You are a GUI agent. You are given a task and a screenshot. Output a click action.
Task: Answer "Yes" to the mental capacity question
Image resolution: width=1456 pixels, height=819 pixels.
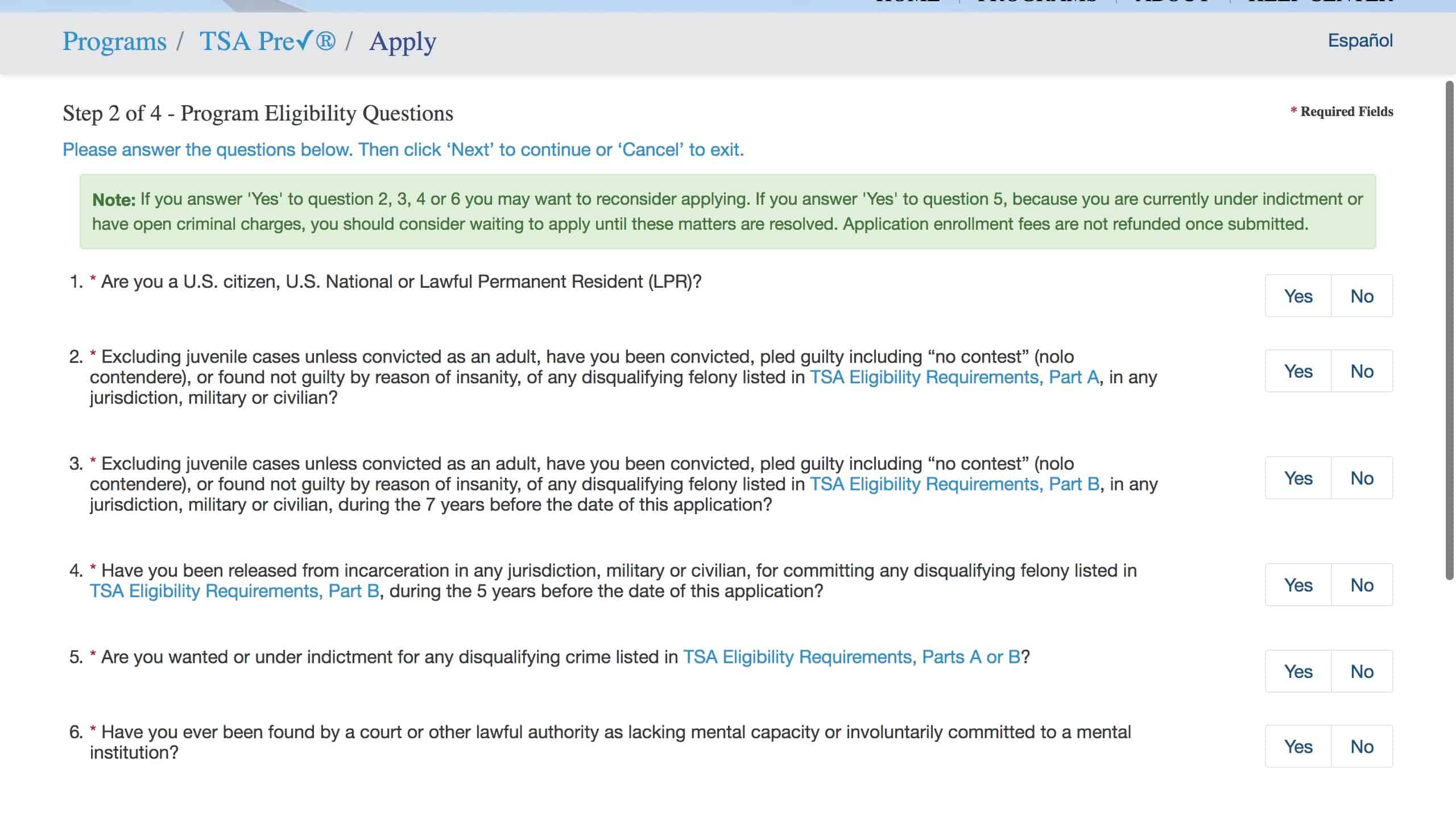[x=1297, y=746]
